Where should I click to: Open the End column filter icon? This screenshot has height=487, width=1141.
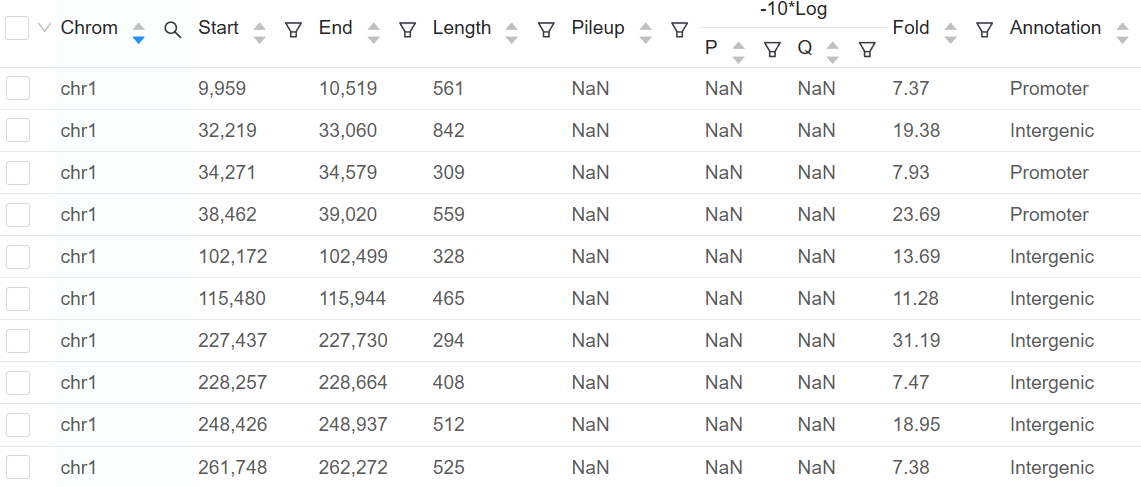pos(408,30)
